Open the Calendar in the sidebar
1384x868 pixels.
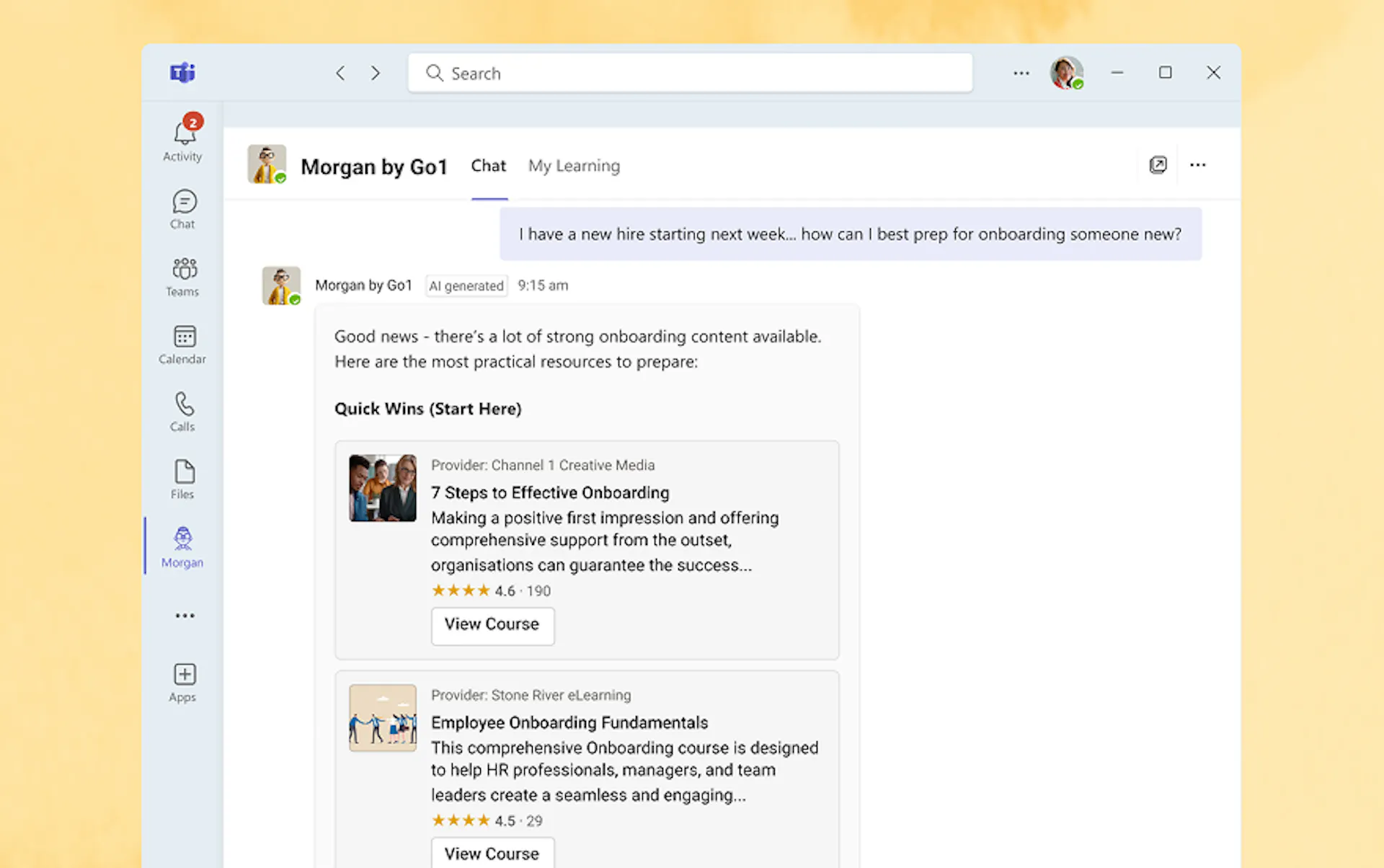183,344
